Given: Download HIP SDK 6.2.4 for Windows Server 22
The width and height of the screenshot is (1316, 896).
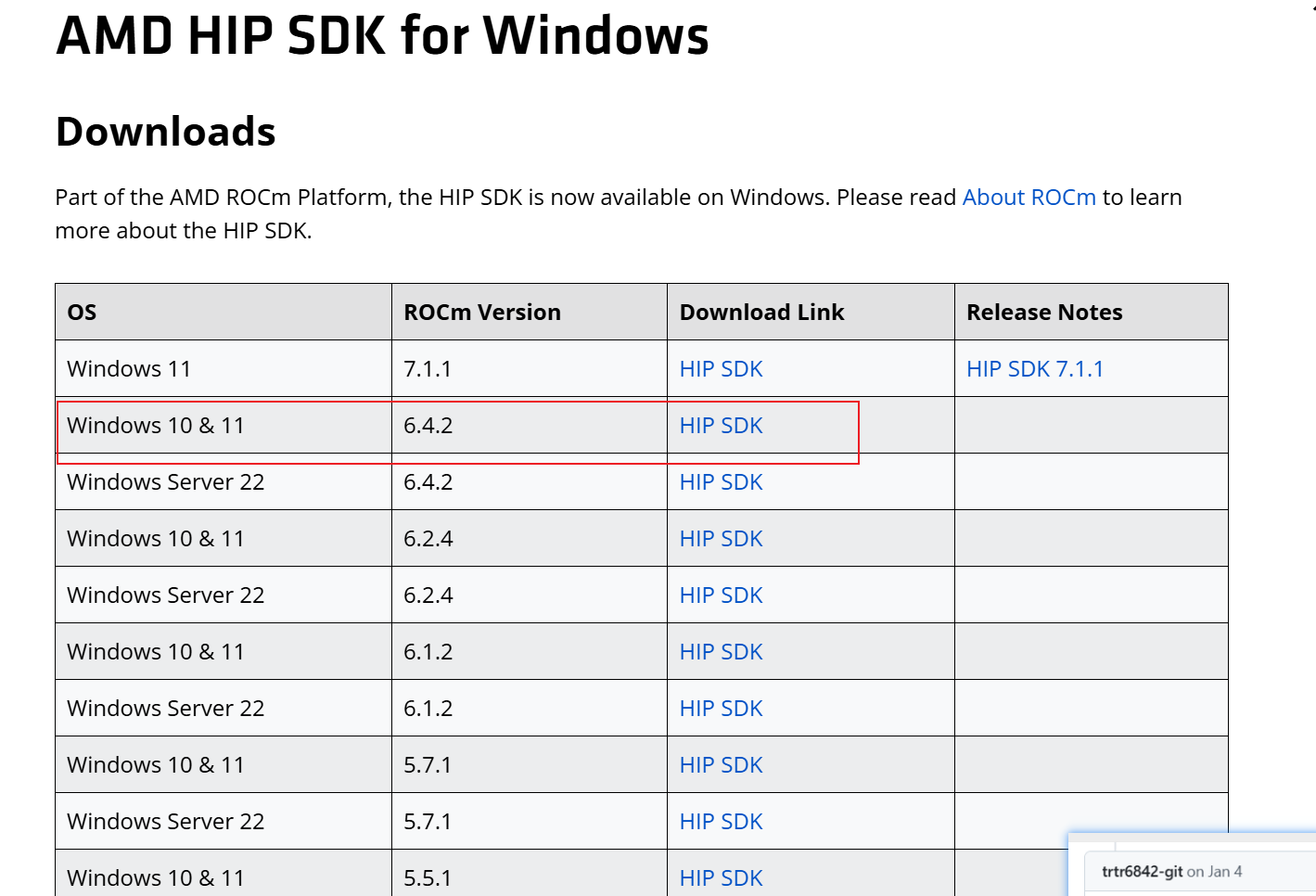Looking at the screenshot, I should click(721, 595).
